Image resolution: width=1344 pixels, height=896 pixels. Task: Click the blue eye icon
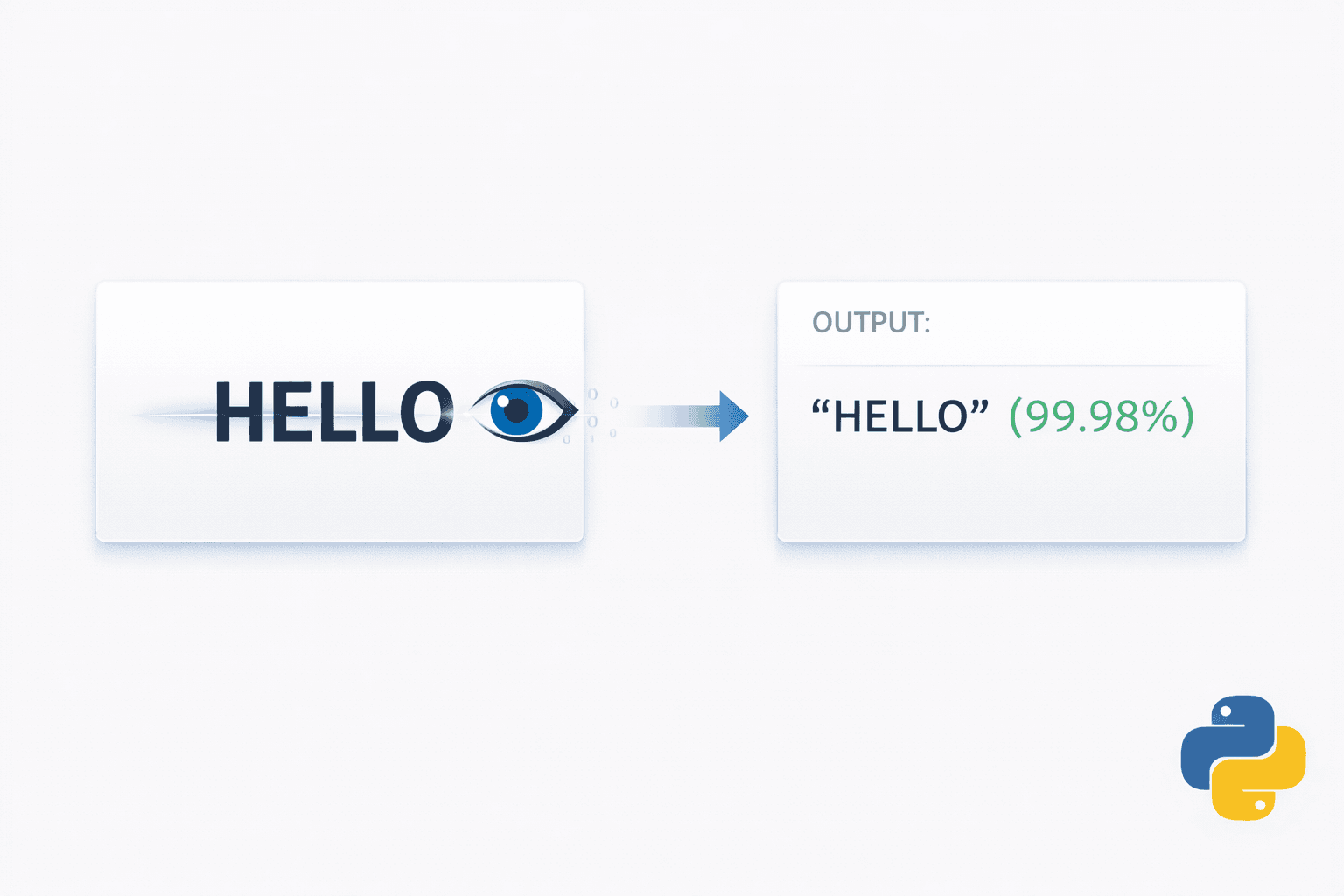click(522, 410)
